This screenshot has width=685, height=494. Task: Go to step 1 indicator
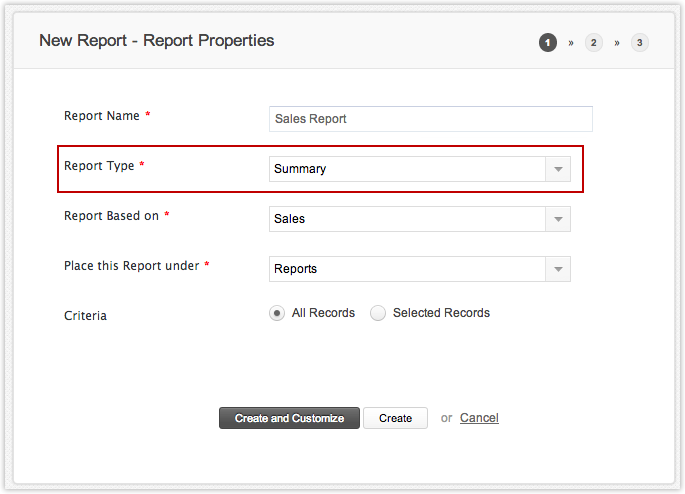pos(547,42)
